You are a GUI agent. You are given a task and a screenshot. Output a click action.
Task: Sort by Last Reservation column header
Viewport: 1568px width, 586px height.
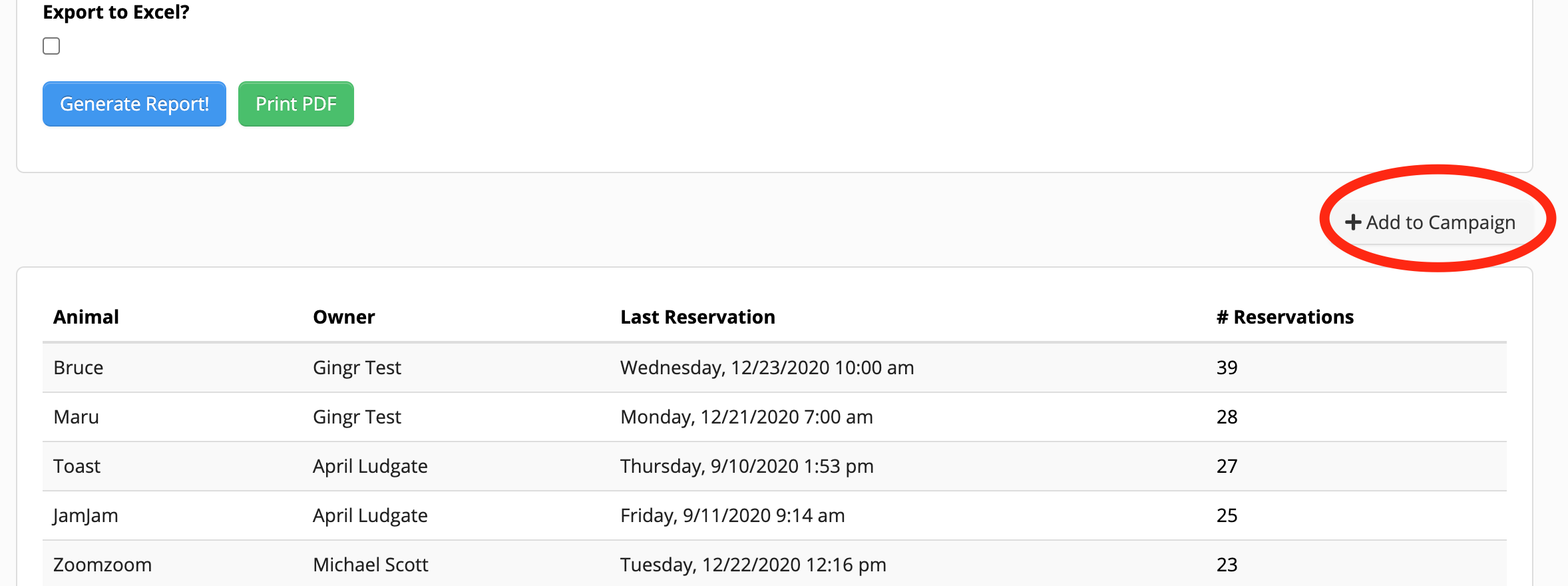click(x=697, y=316)
